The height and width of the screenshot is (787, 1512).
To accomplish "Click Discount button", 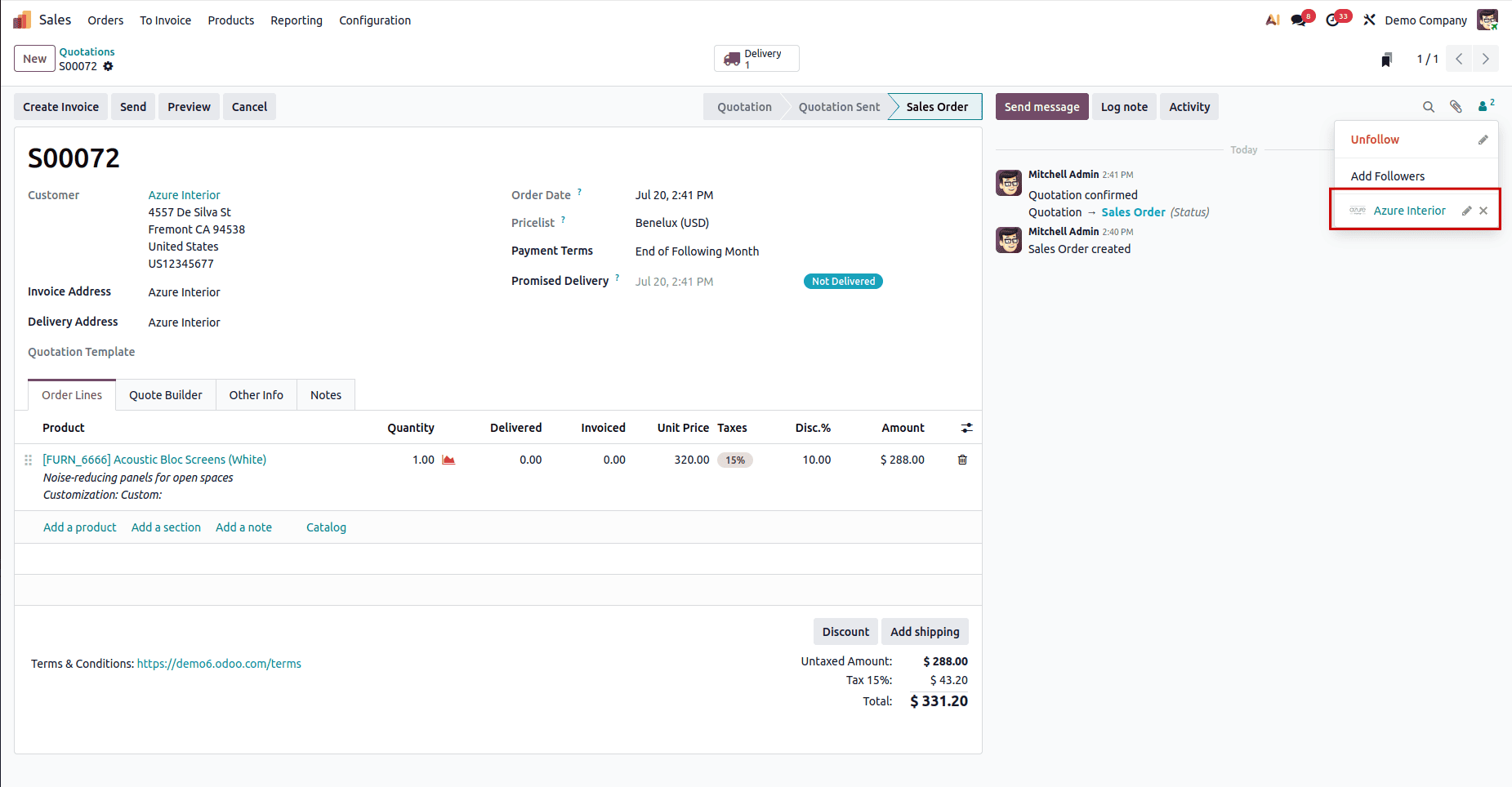I will tap(845, 632).
